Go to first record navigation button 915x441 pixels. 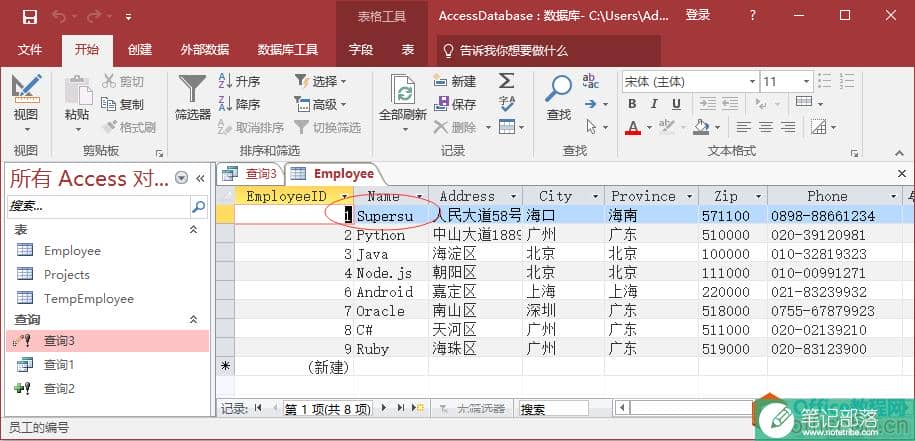[x=258, y=408]
